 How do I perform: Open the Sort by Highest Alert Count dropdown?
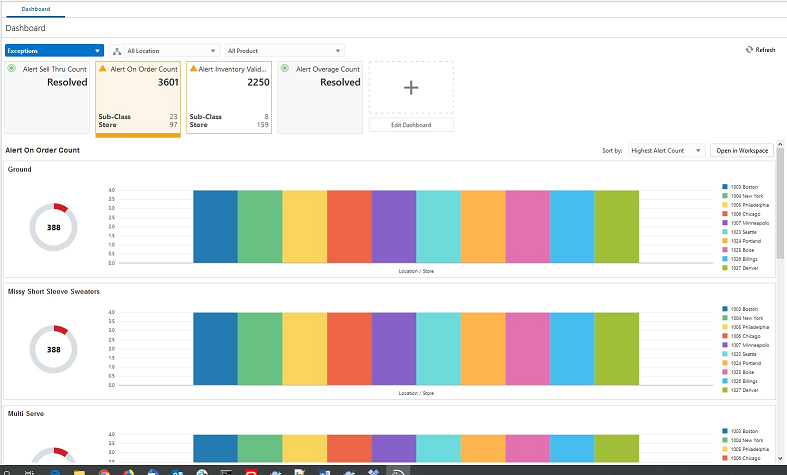(667, 150)
